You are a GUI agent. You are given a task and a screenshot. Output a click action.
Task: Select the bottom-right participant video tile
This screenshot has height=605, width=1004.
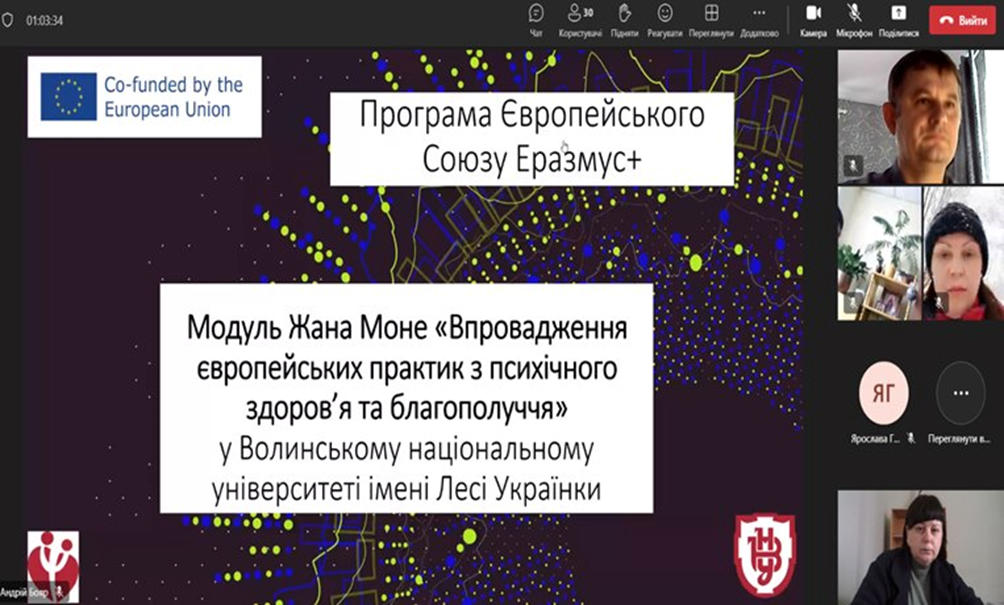[918, 547]
